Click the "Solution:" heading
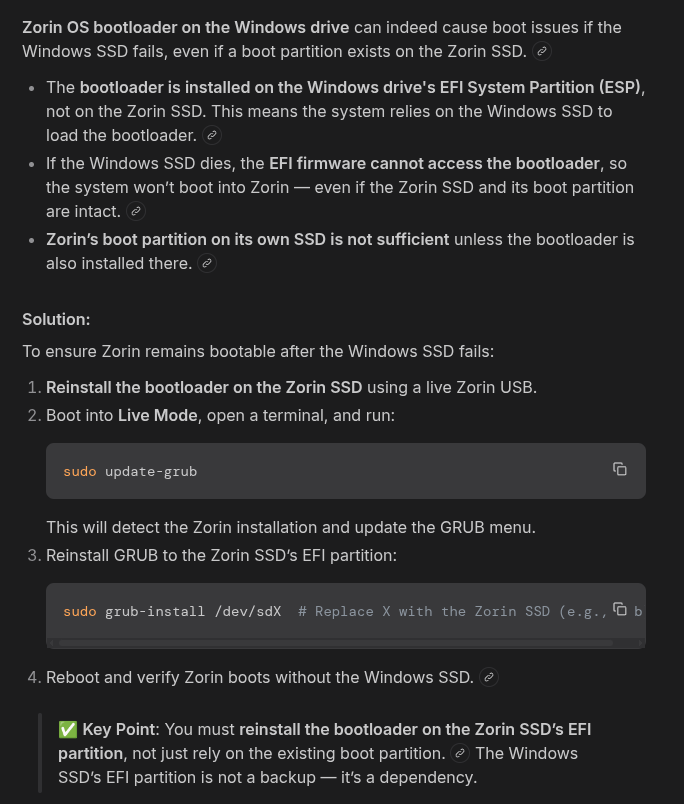The height and width of the screenshot is (804, 684). [x=56, y=319]
